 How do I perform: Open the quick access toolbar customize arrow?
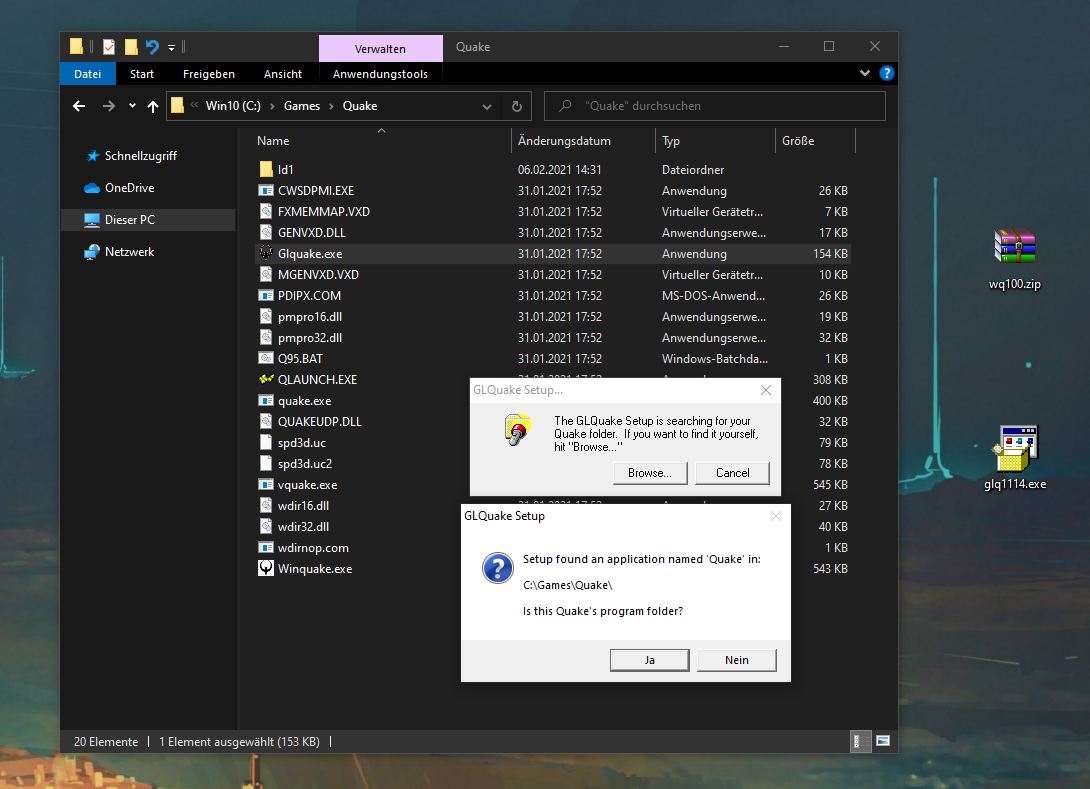(171, 47)
